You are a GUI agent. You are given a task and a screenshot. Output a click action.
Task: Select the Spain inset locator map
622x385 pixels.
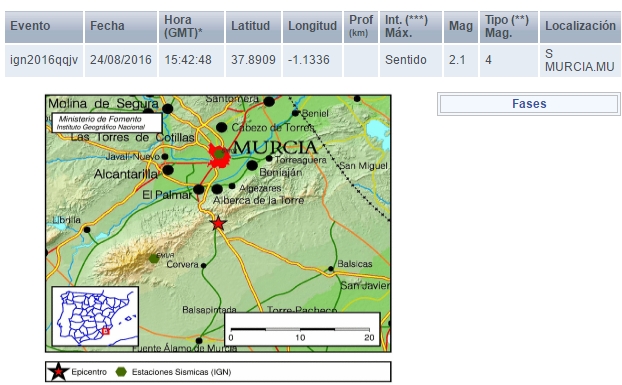click(x=95, y=316)
